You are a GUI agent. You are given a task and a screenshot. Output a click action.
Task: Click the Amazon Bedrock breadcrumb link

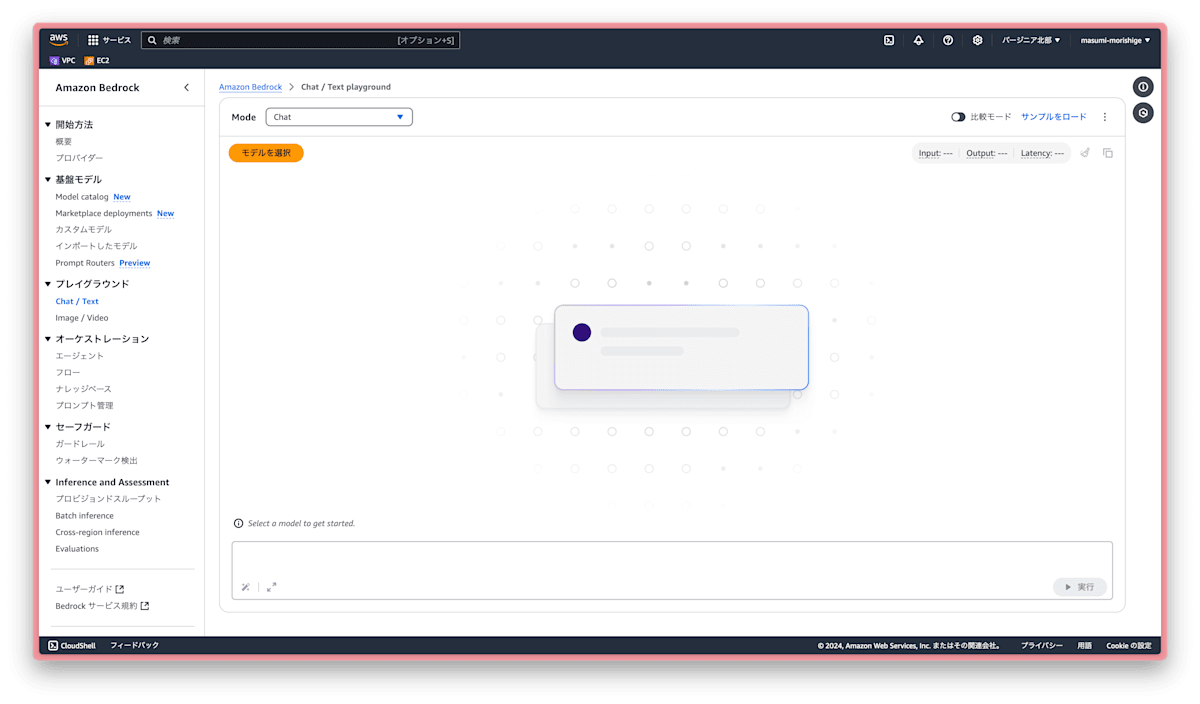250,87
